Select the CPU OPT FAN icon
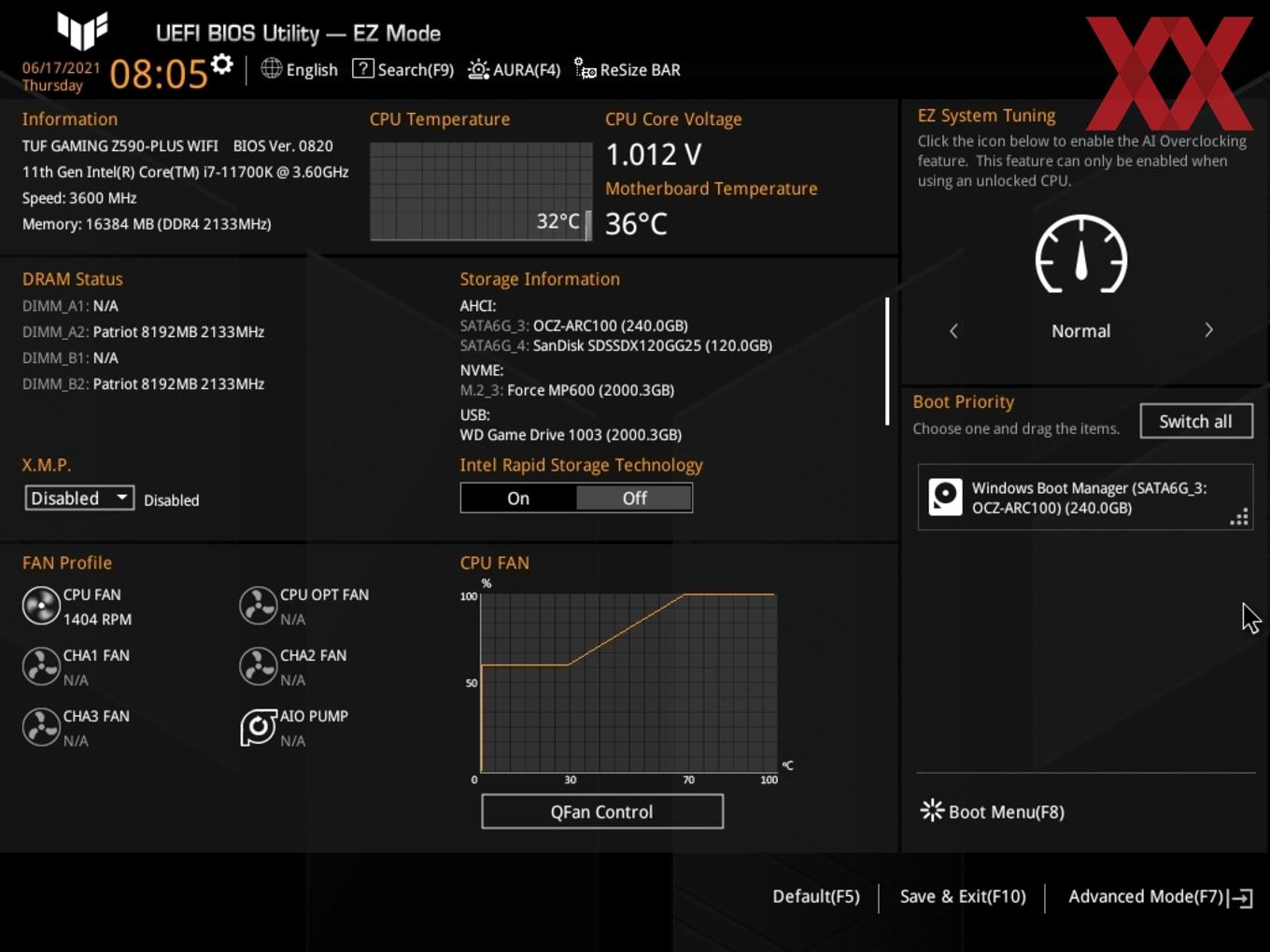 [x=258, y=606]
